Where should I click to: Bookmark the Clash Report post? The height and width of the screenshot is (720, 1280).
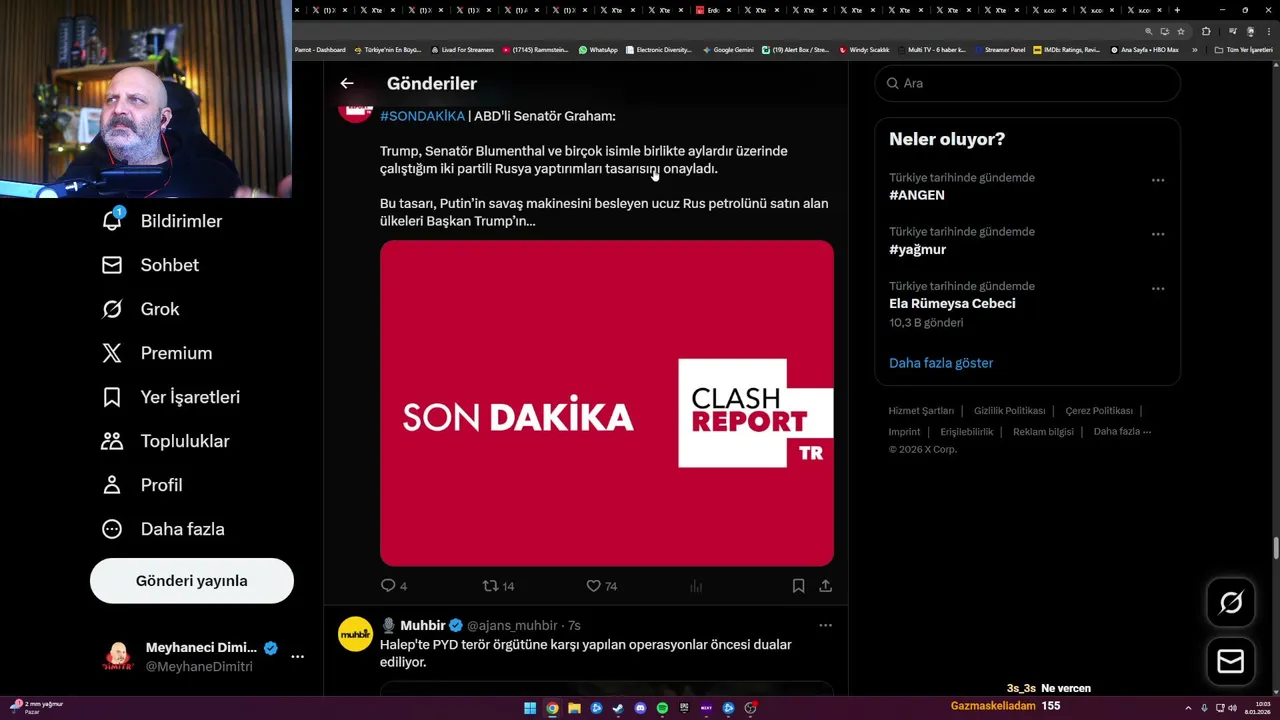pos(798,586)
